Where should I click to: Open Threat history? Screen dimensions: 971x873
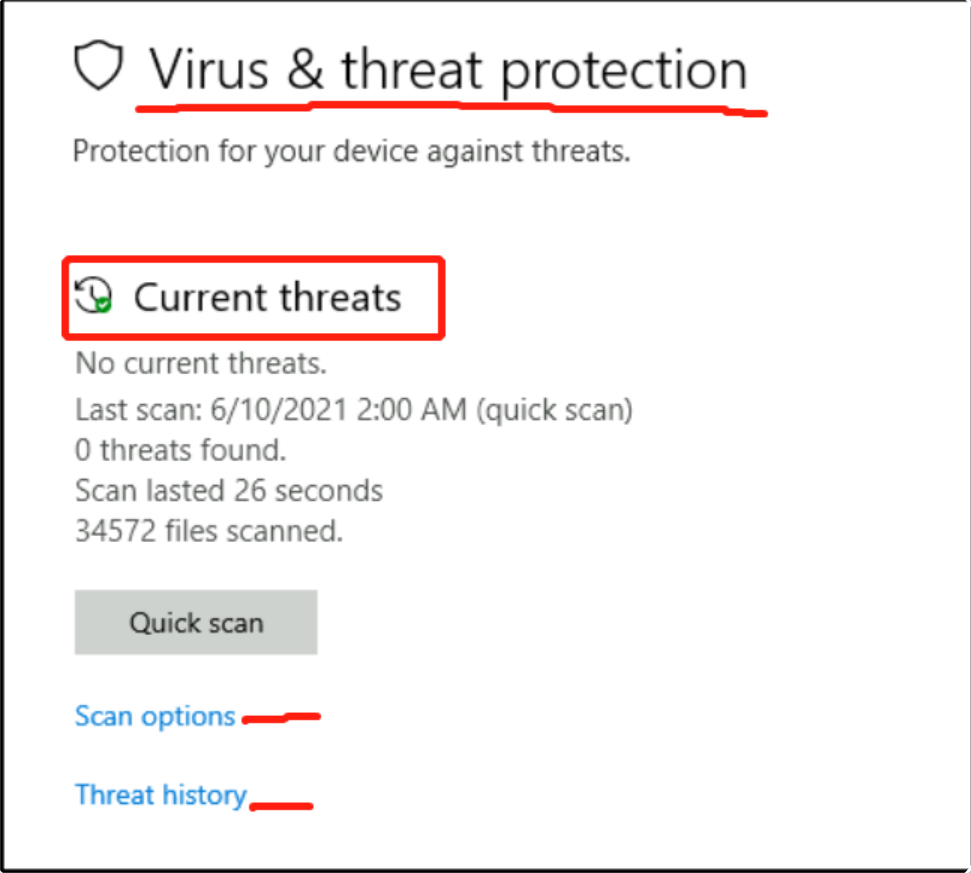tap(161, 795)
